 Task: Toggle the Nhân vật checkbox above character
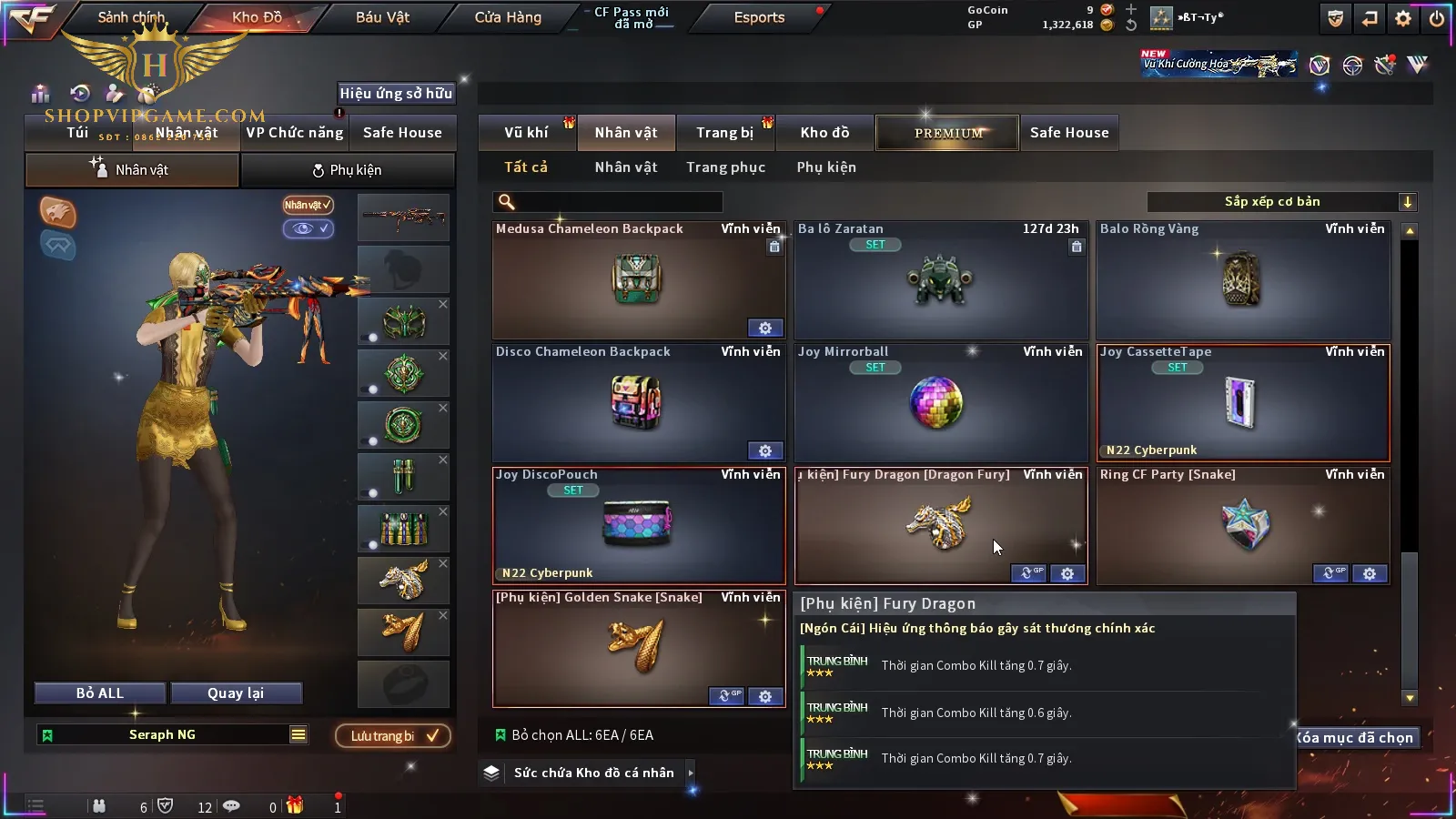pos(308,205)
